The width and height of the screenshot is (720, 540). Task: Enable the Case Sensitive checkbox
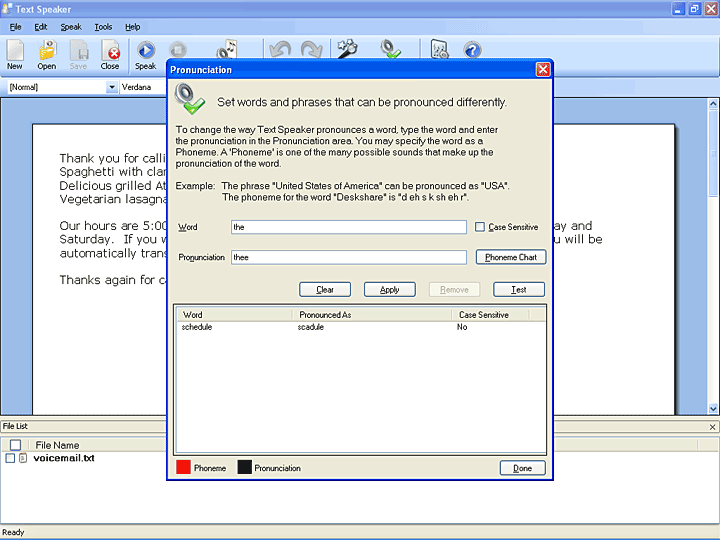pyautogui.click(x=480, y=227)
